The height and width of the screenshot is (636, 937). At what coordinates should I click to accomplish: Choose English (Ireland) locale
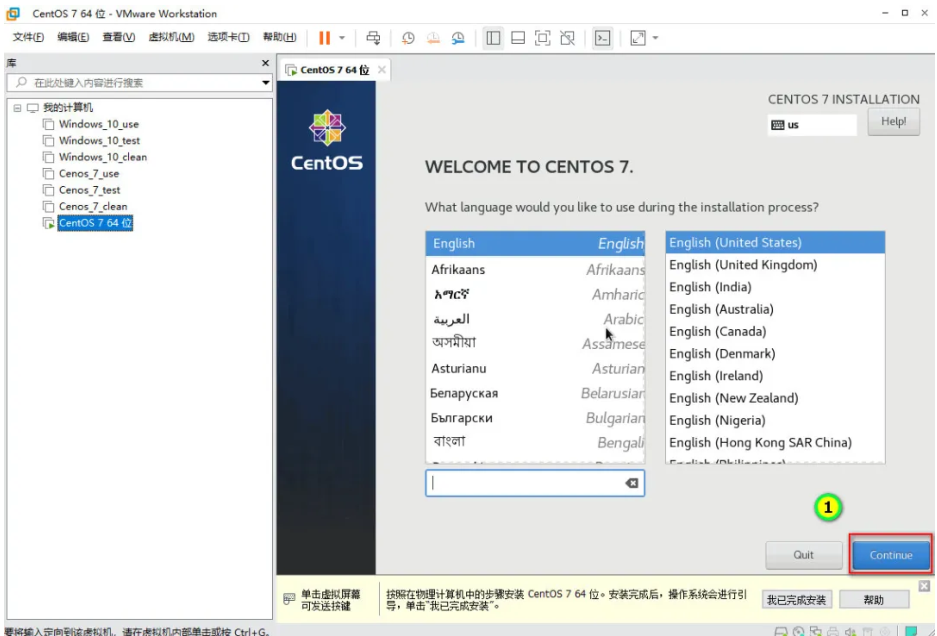coord(775,376)
